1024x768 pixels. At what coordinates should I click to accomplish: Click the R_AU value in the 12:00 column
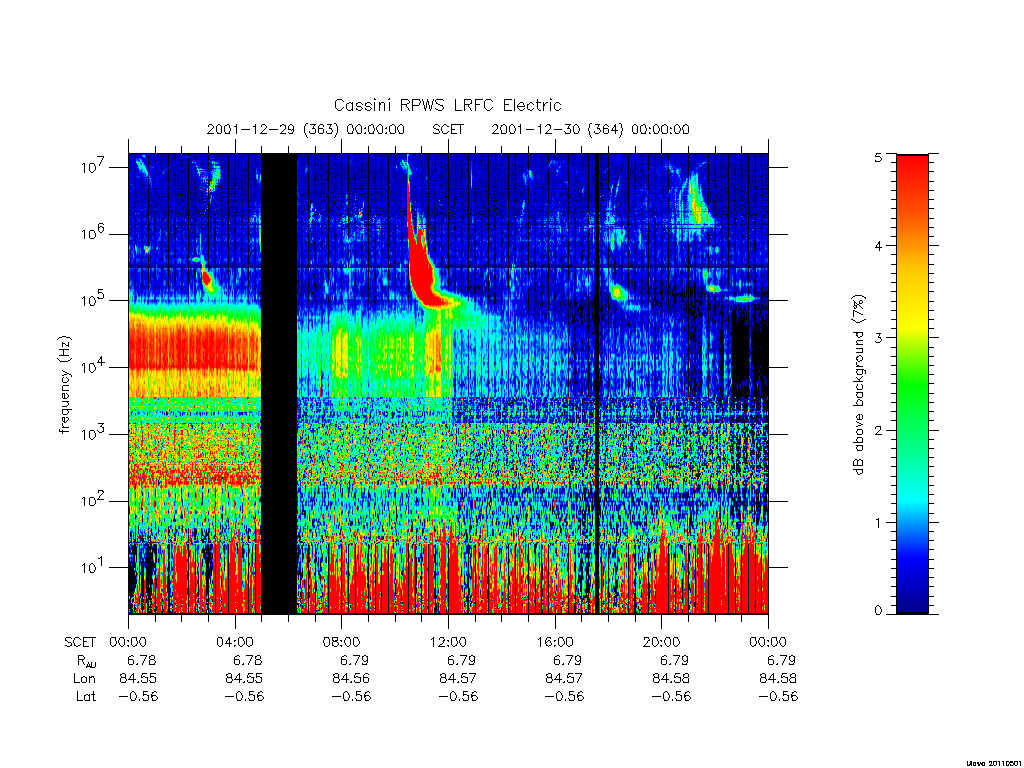point(461,660)
